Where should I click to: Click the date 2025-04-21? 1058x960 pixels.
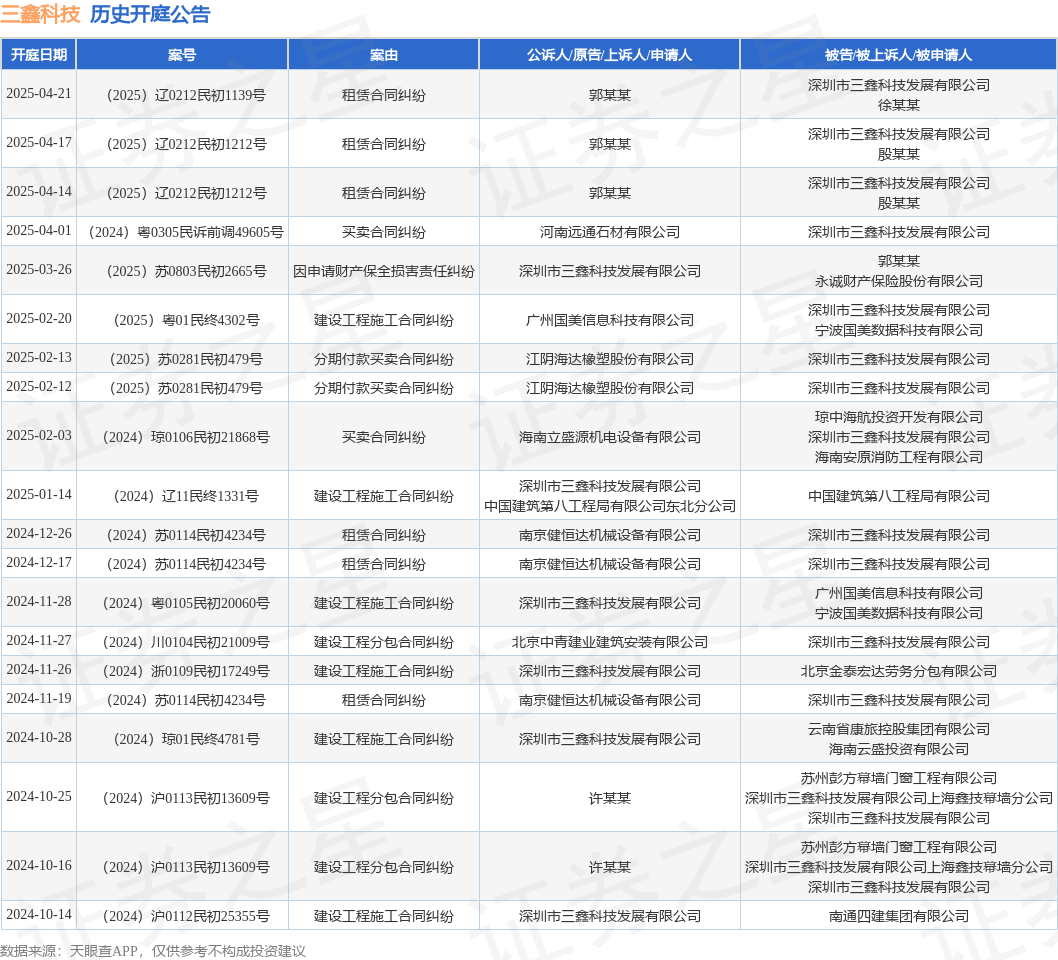click(38, 94)
